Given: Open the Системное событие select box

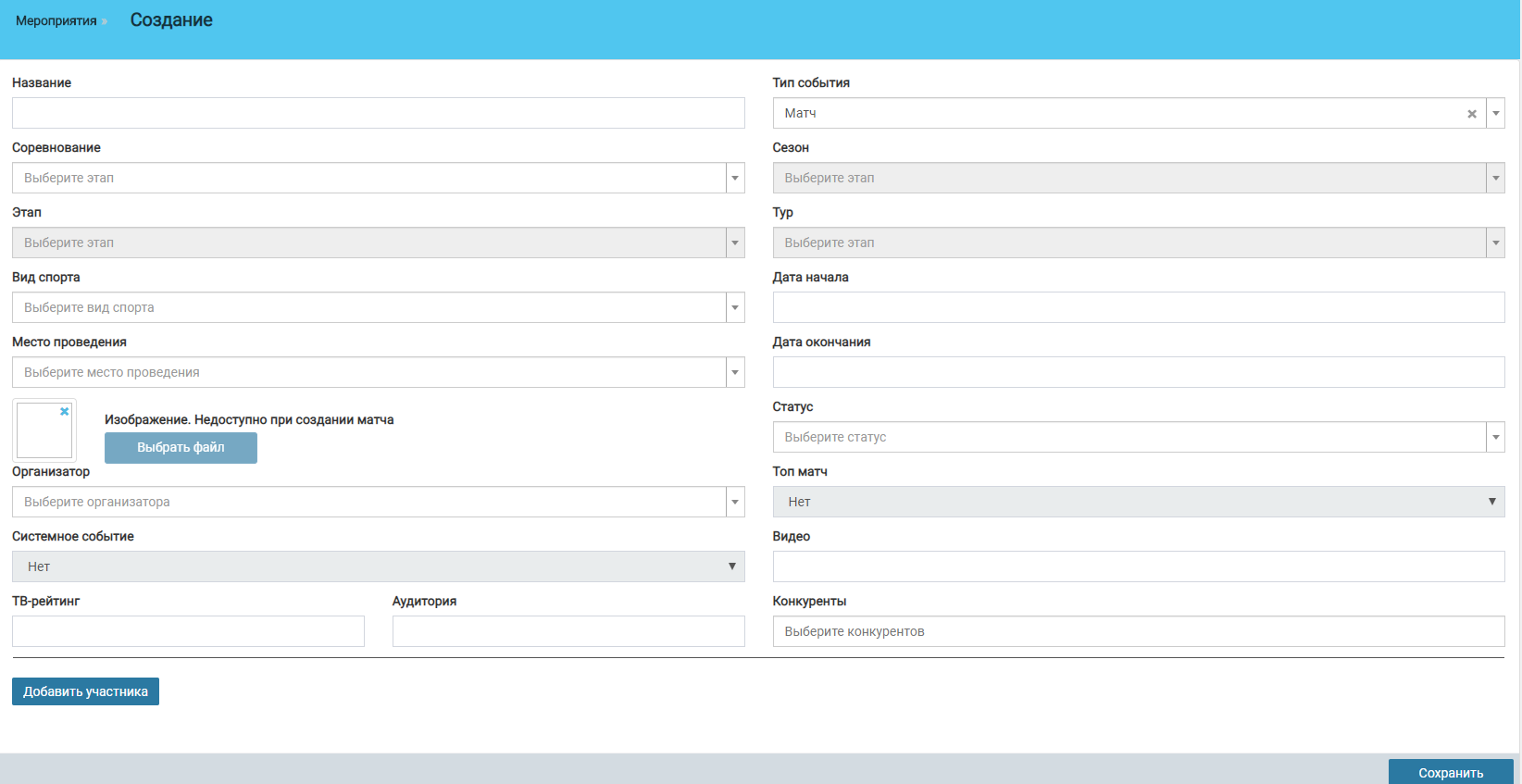Looking at the screenshot, I should click(378, 566).
